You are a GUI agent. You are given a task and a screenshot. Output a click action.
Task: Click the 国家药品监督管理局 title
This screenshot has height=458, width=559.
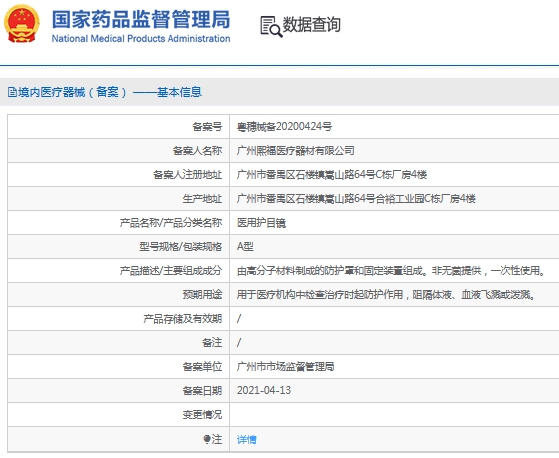pos(141,19)
